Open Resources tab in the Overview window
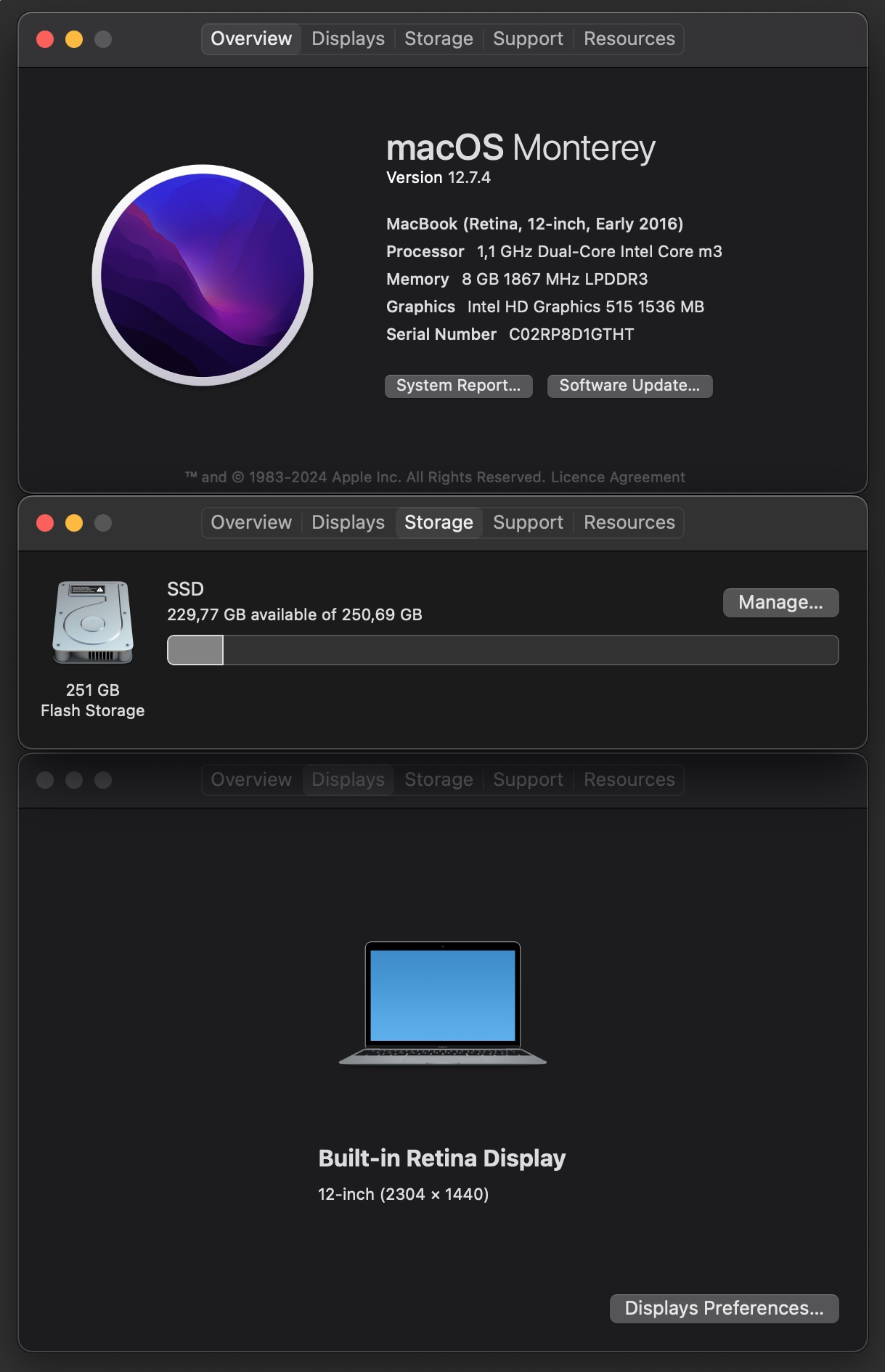The height and width of the screenshot is (1372, 885). [629, 38]
